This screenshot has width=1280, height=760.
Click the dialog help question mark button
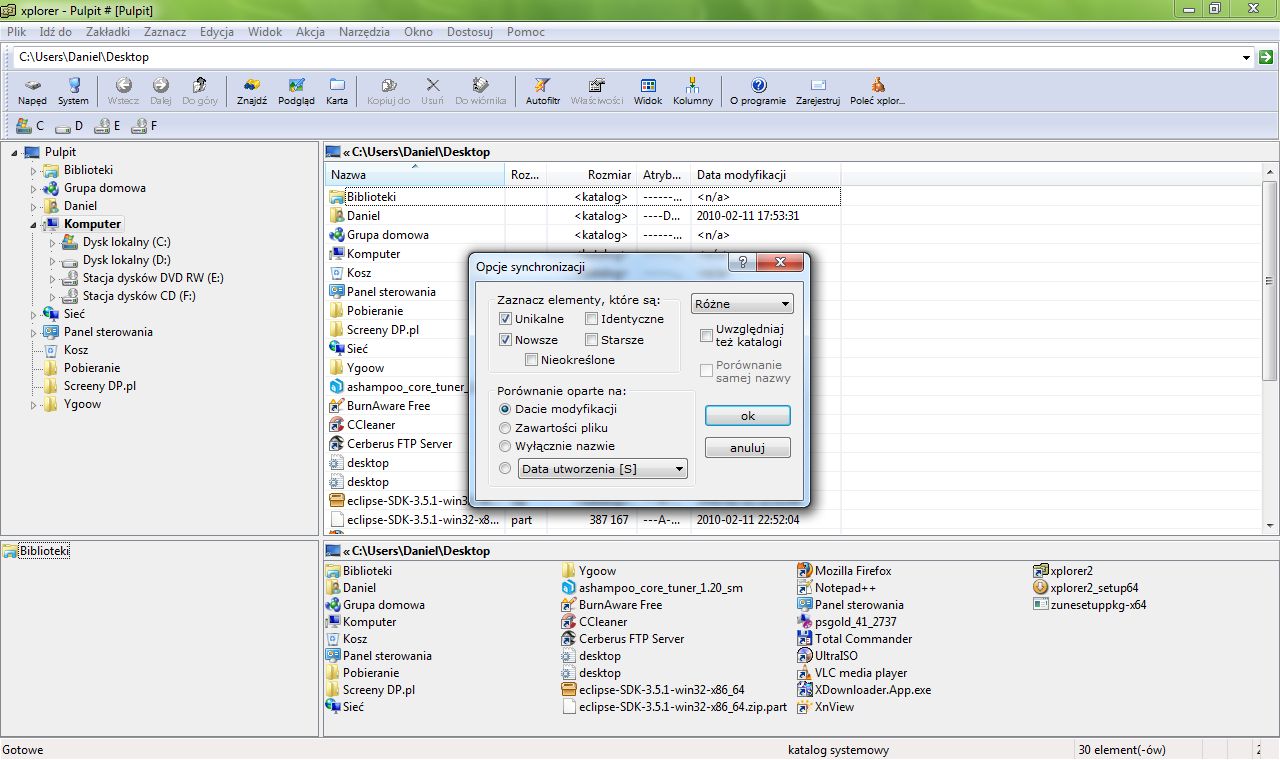click(x=741, y=263)
